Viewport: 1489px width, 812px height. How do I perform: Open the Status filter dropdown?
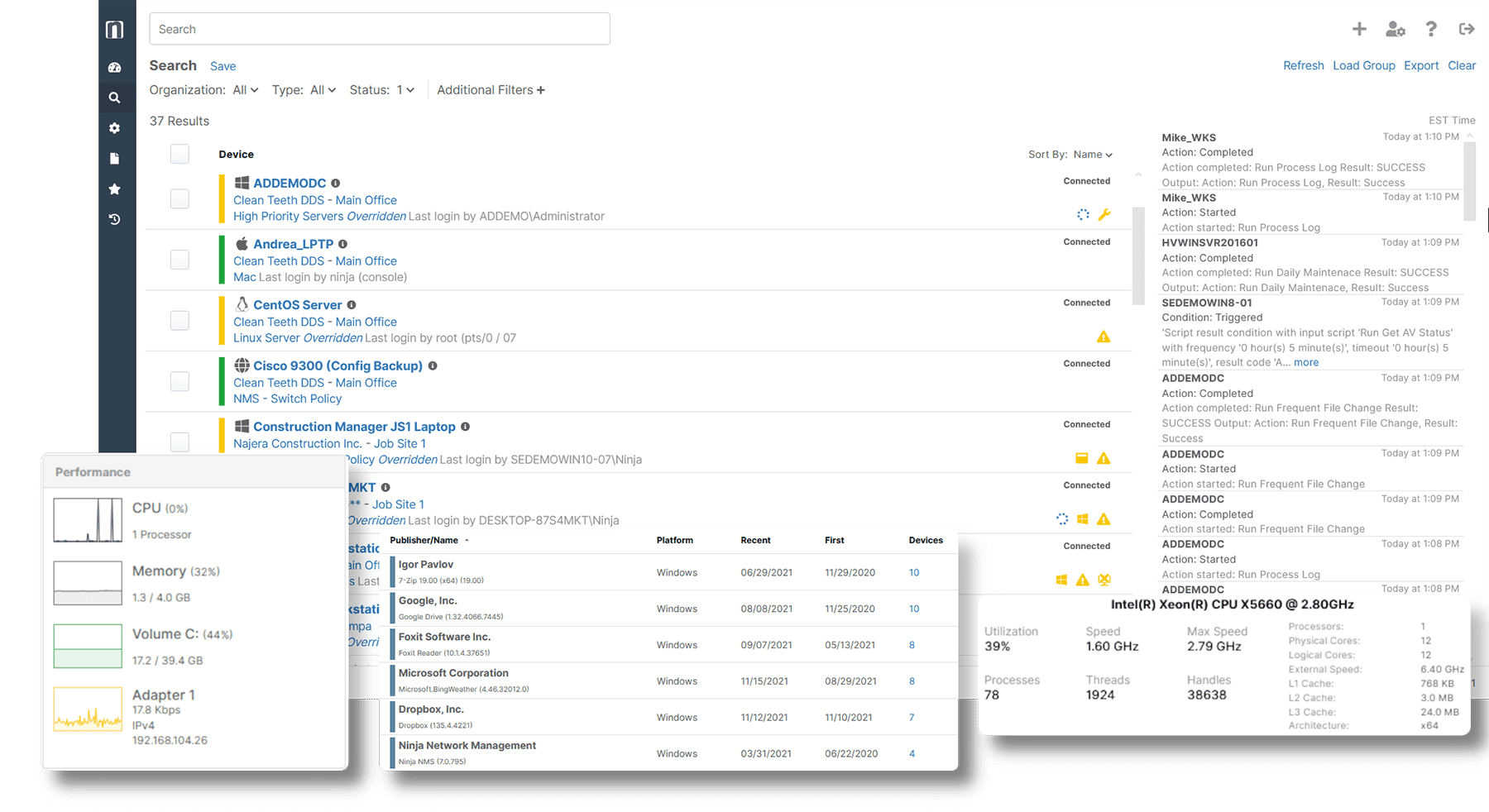coord(405,90)
